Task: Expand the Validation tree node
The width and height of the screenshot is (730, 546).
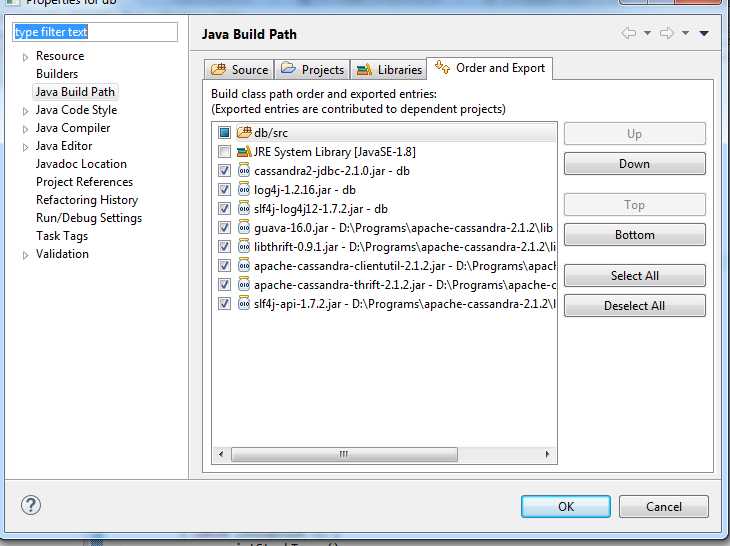Action: [x=26, y=256]
